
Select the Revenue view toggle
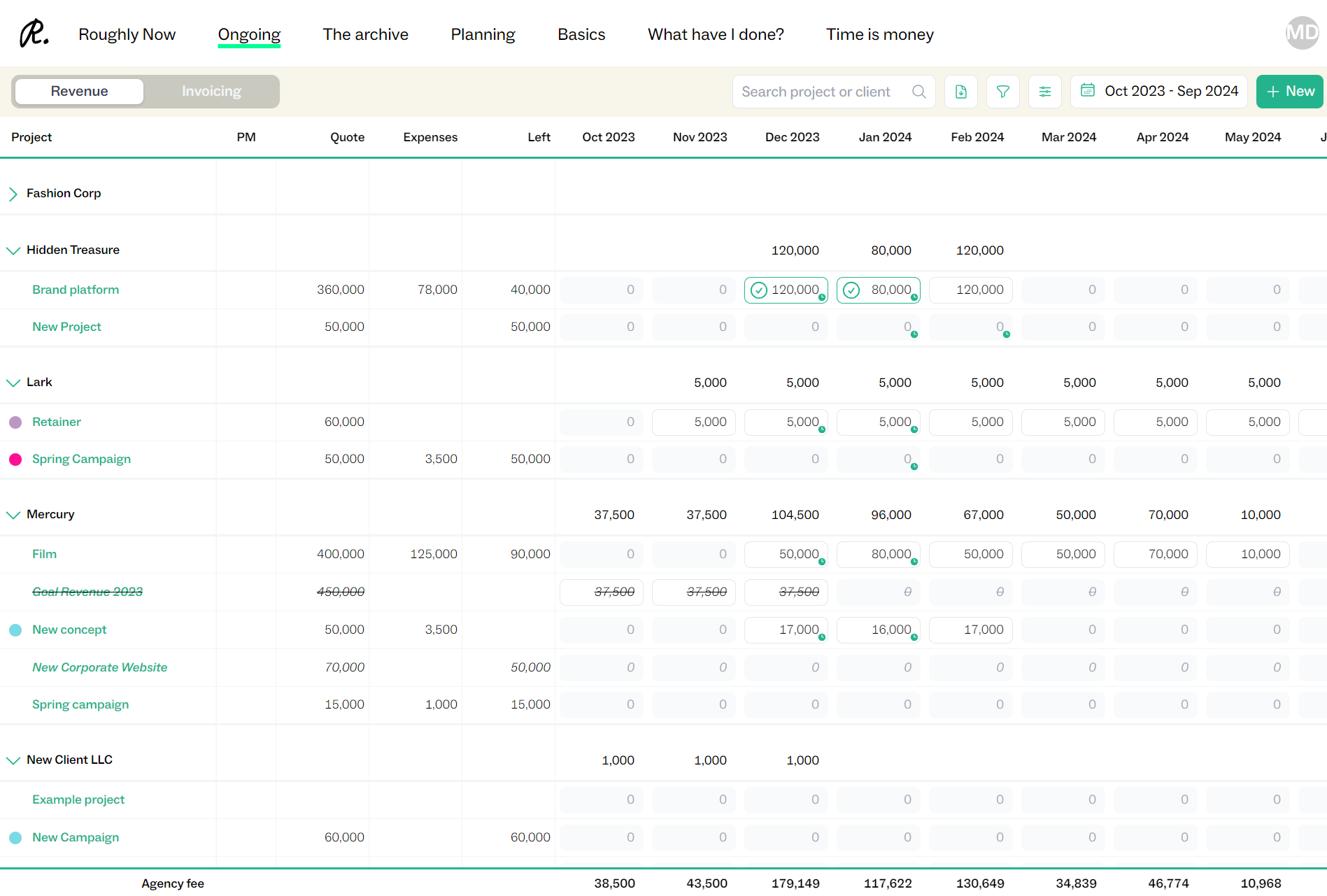[79, 92]
